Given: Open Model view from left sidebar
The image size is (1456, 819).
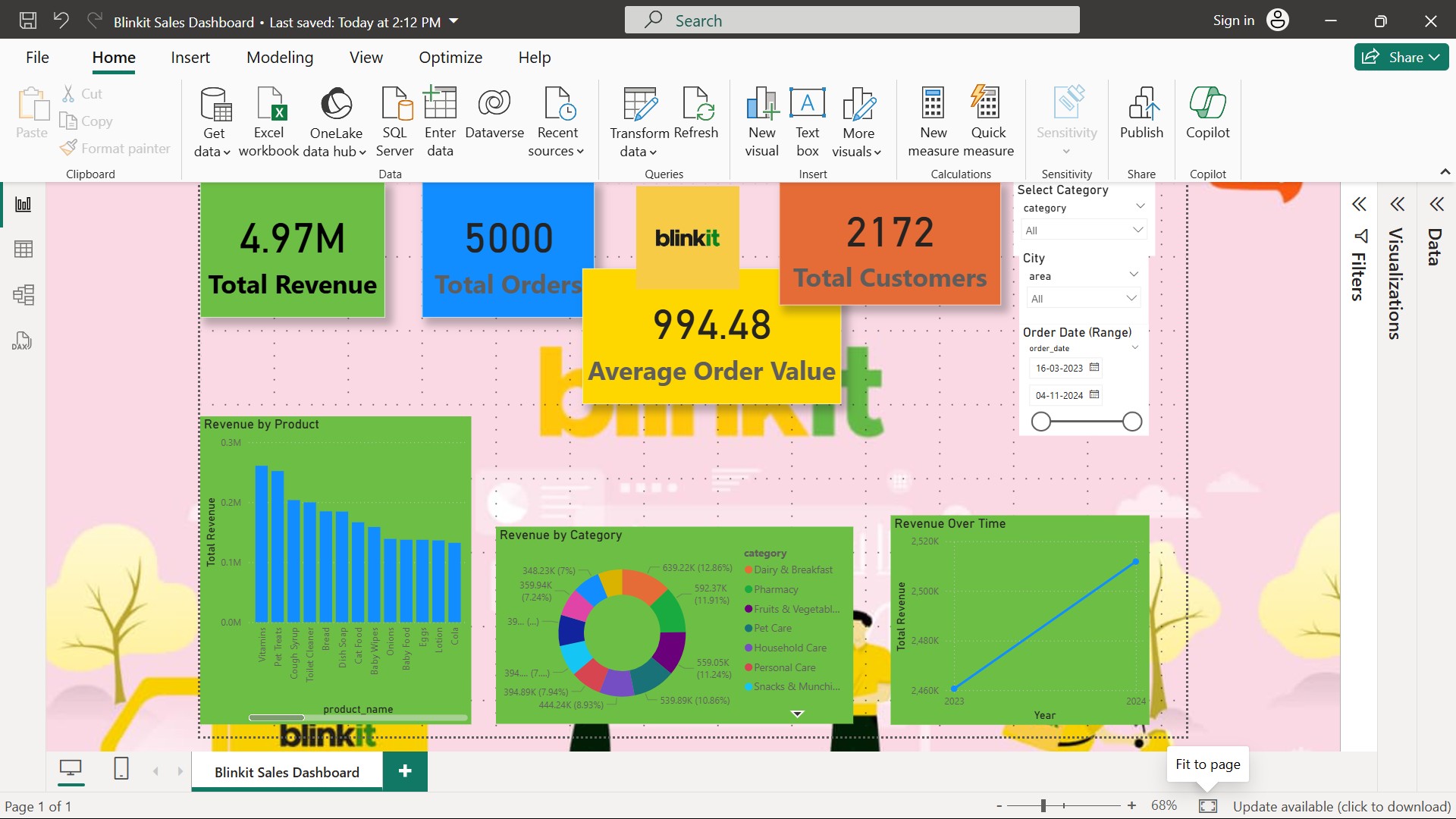Looking at the screenshot, I should pos(24,295).
